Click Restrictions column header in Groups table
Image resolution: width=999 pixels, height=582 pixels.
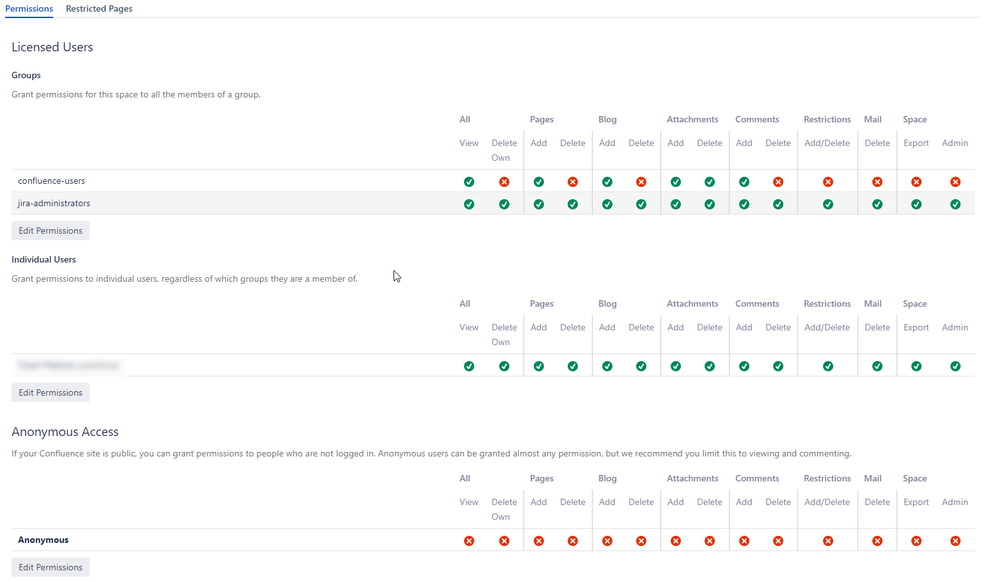827,119
